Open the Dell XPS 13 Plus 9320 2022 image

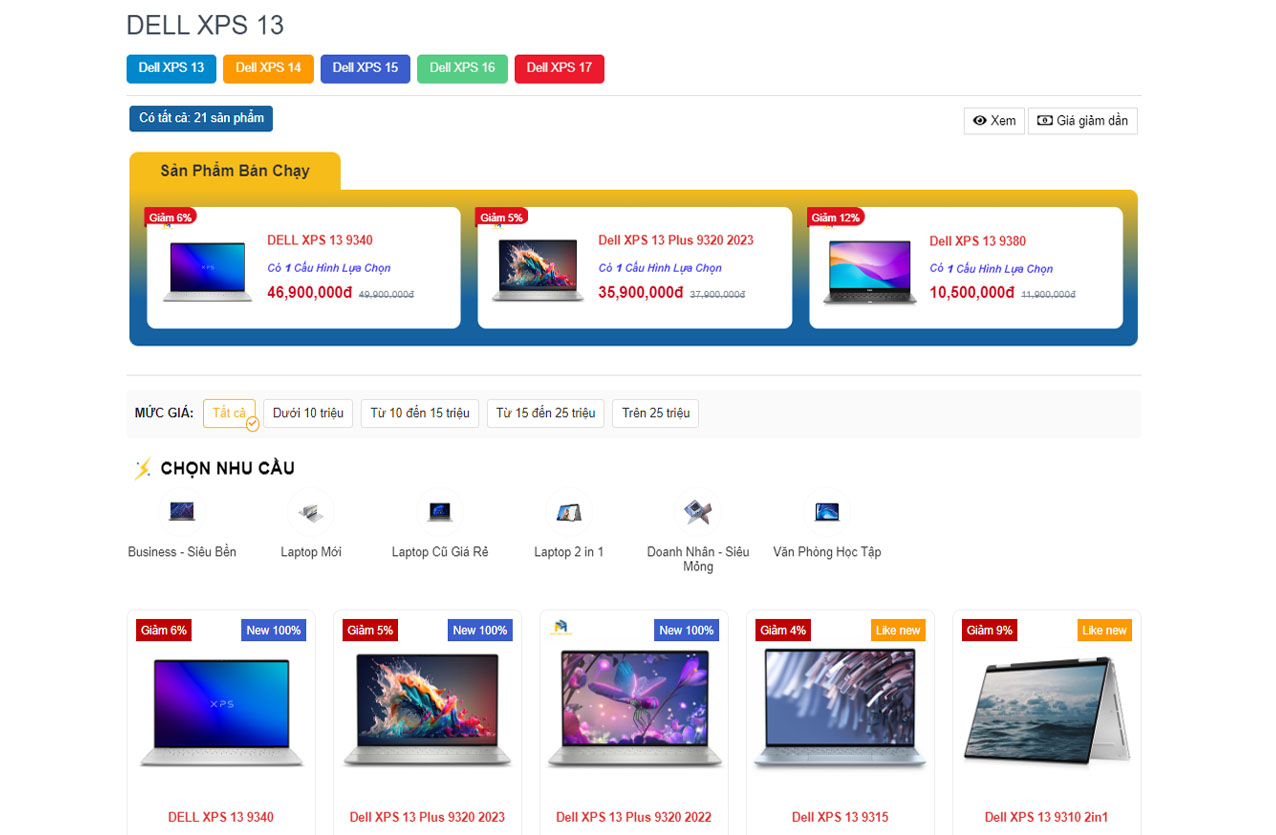(634, 710)
